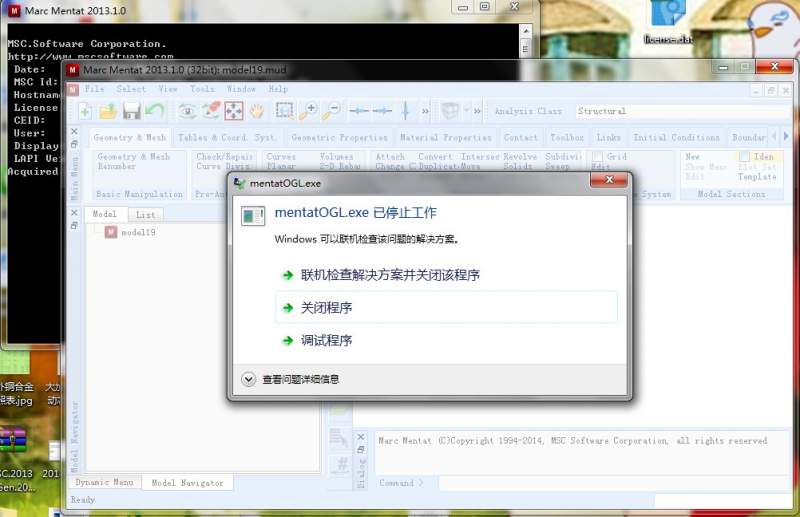800x517 pixels.
Task: Click the zoom out magnifier icon
Action: click(x=332, y=111)
